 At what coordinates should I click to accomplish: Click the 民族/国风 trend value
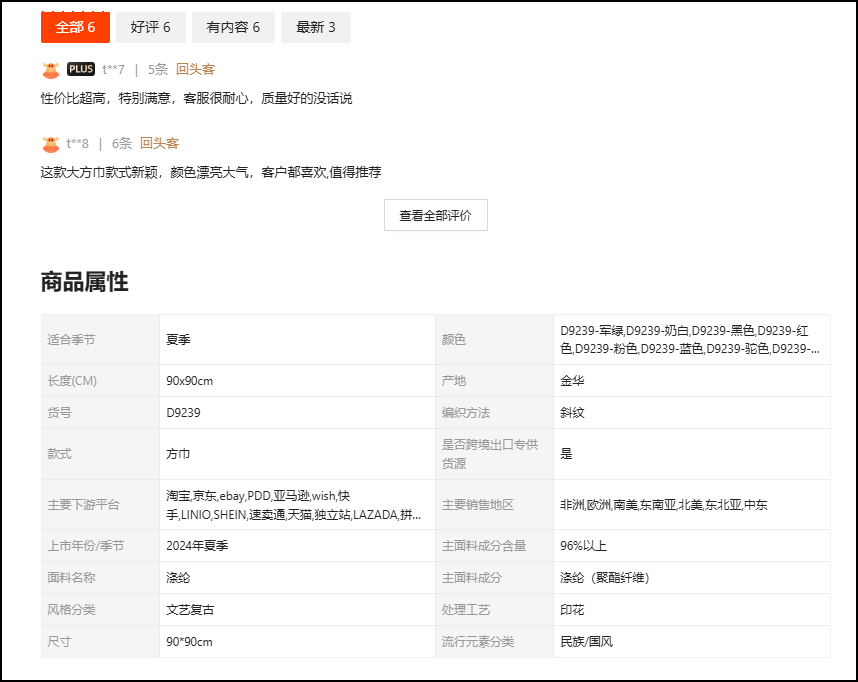(x=587, y=641)
